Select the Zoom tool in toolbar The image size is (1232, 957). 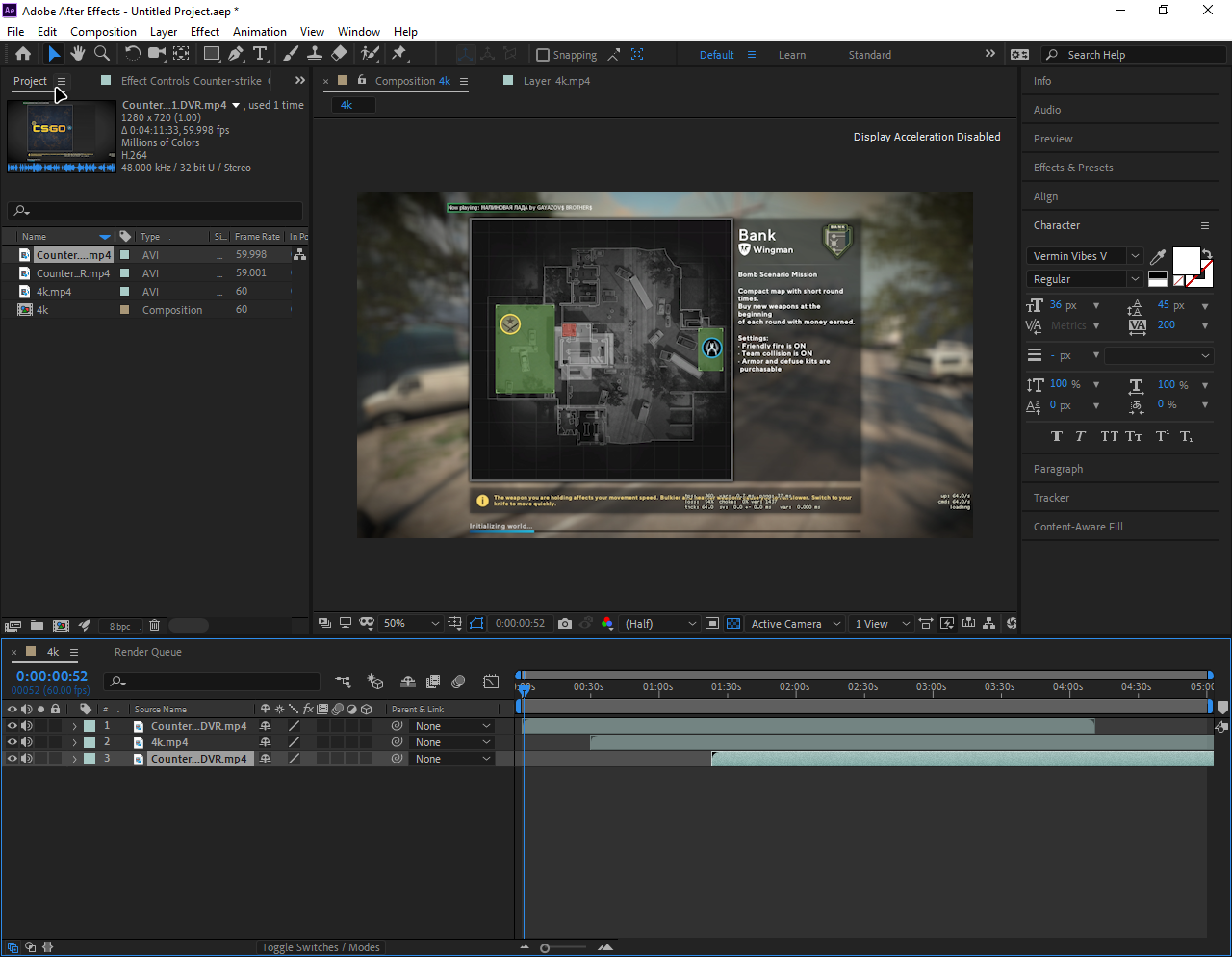101,54
